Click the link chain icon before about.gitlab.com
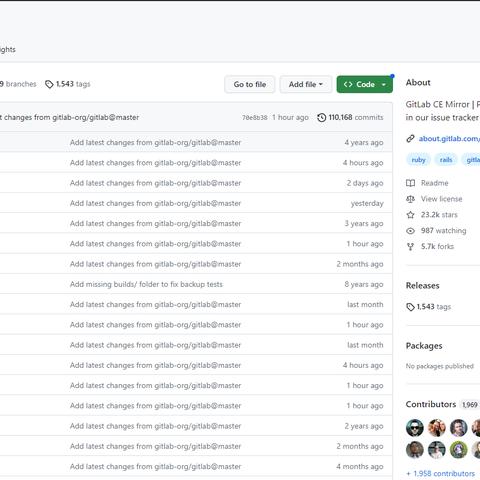This screenshot has height=480, width=480. [x=410, y=139]
